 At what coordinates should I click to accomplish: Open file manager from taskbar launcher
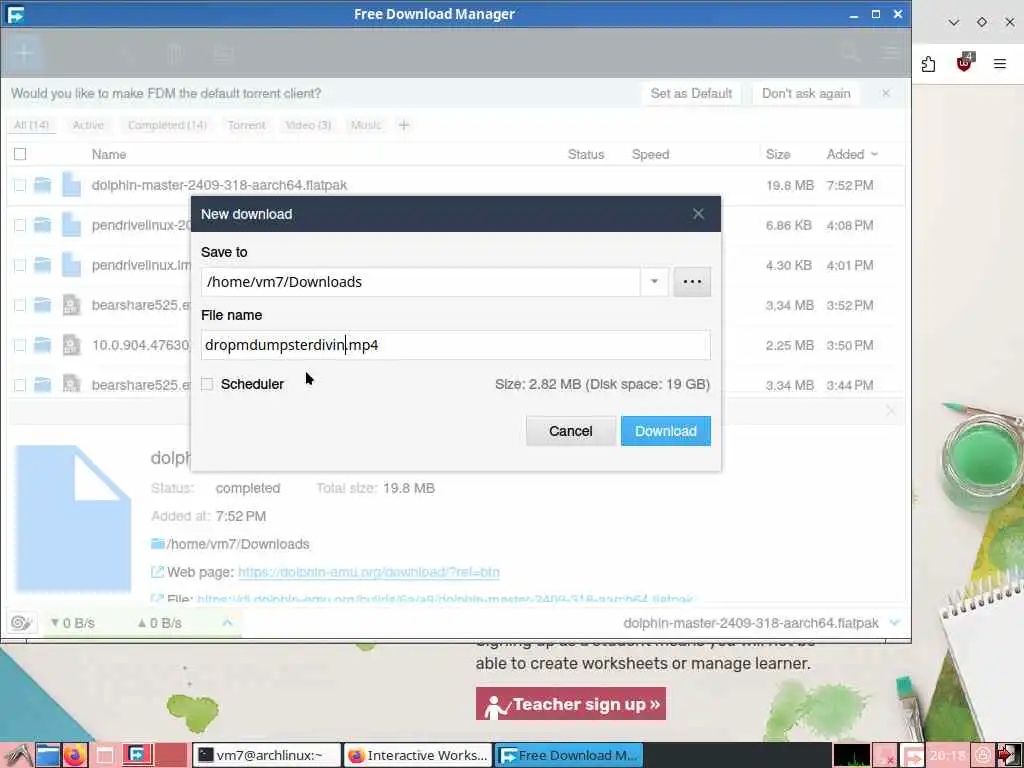pyautogui.click(x=48, y=755)
